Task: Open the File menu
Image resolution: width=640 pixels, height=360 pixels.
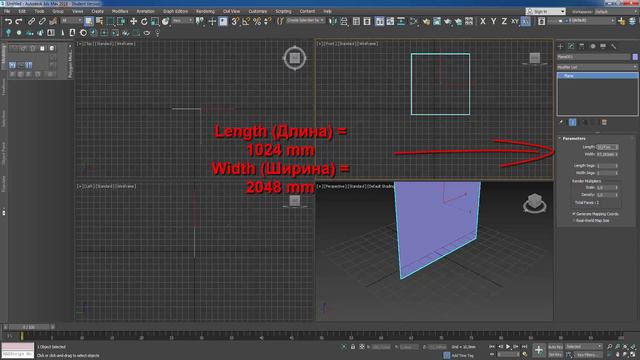Action: click(7, 11)
